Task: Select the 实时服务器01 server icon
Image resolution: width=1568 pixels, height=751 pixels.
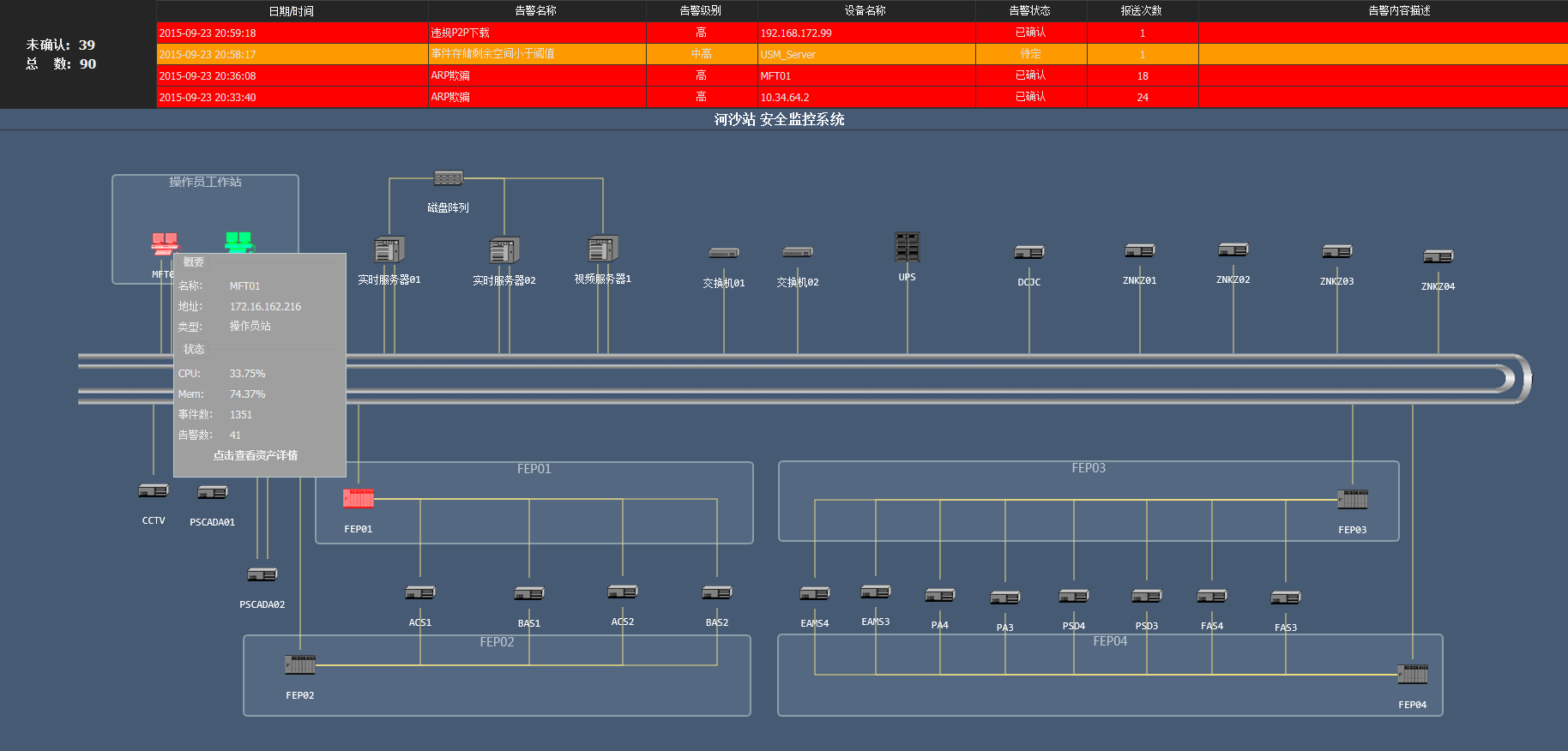Action: [x=389, y=249]
